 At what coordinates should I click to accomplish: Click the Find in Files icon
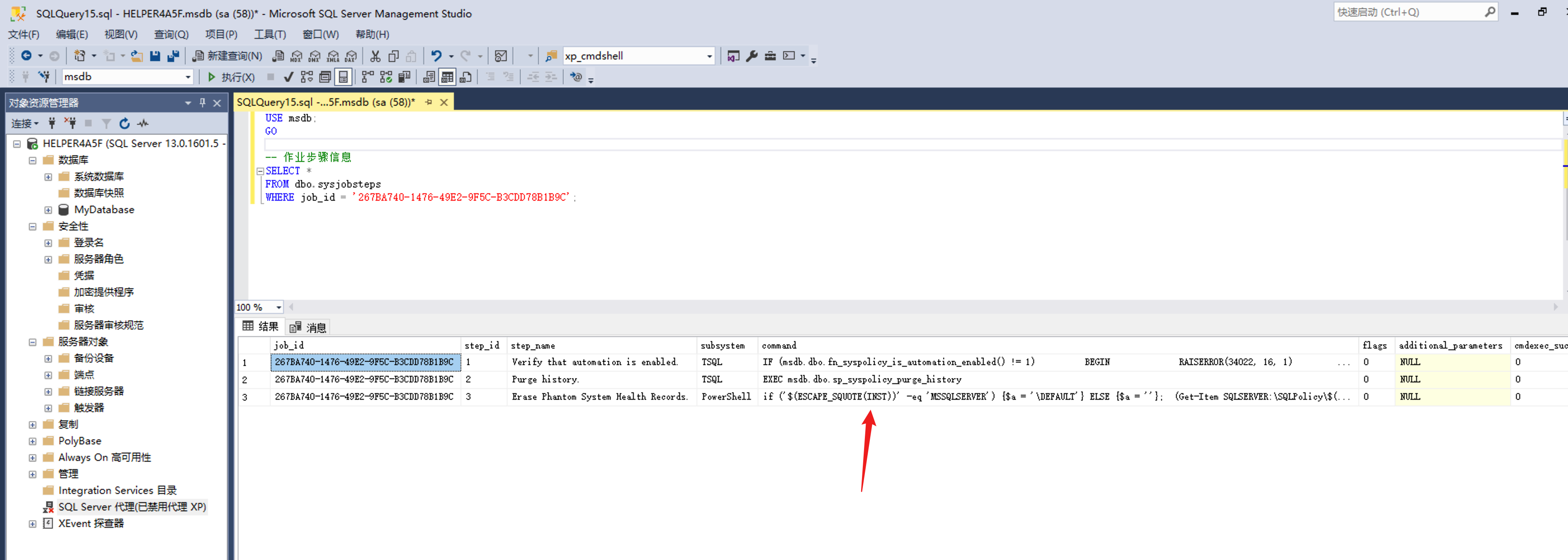click(x=551, y=56)
